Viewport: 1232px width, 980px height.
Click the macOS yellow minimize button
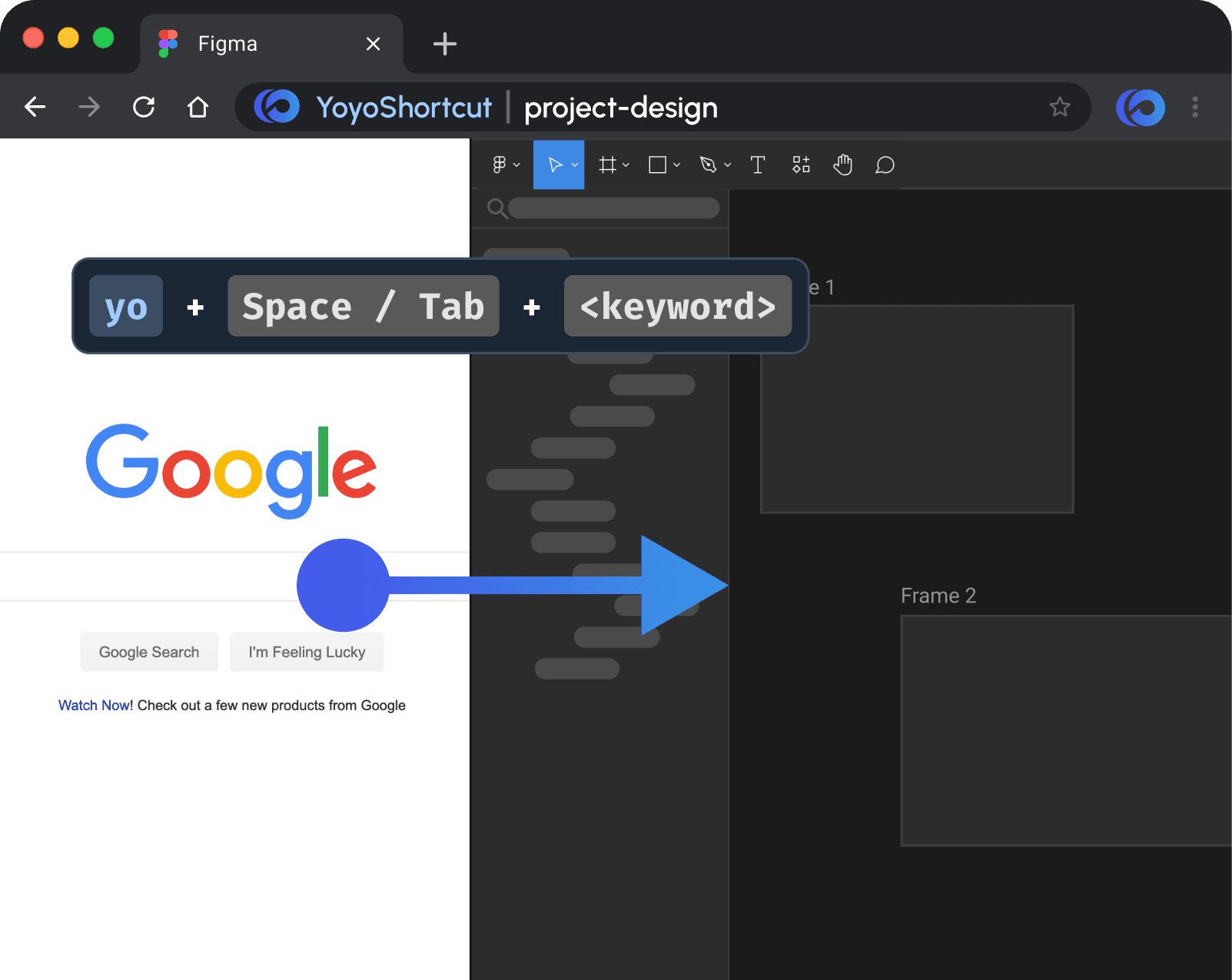click(68, 38)
